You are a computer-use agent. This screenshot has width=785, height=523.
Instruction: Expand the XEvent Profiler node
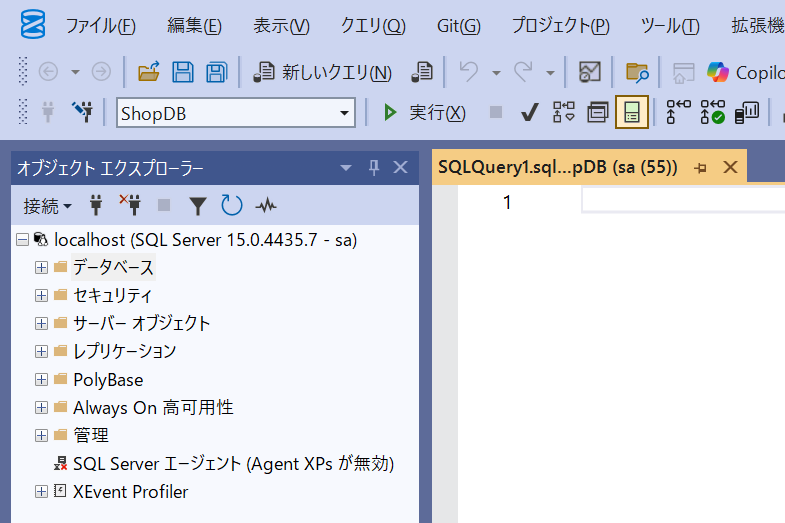[41, 491]
